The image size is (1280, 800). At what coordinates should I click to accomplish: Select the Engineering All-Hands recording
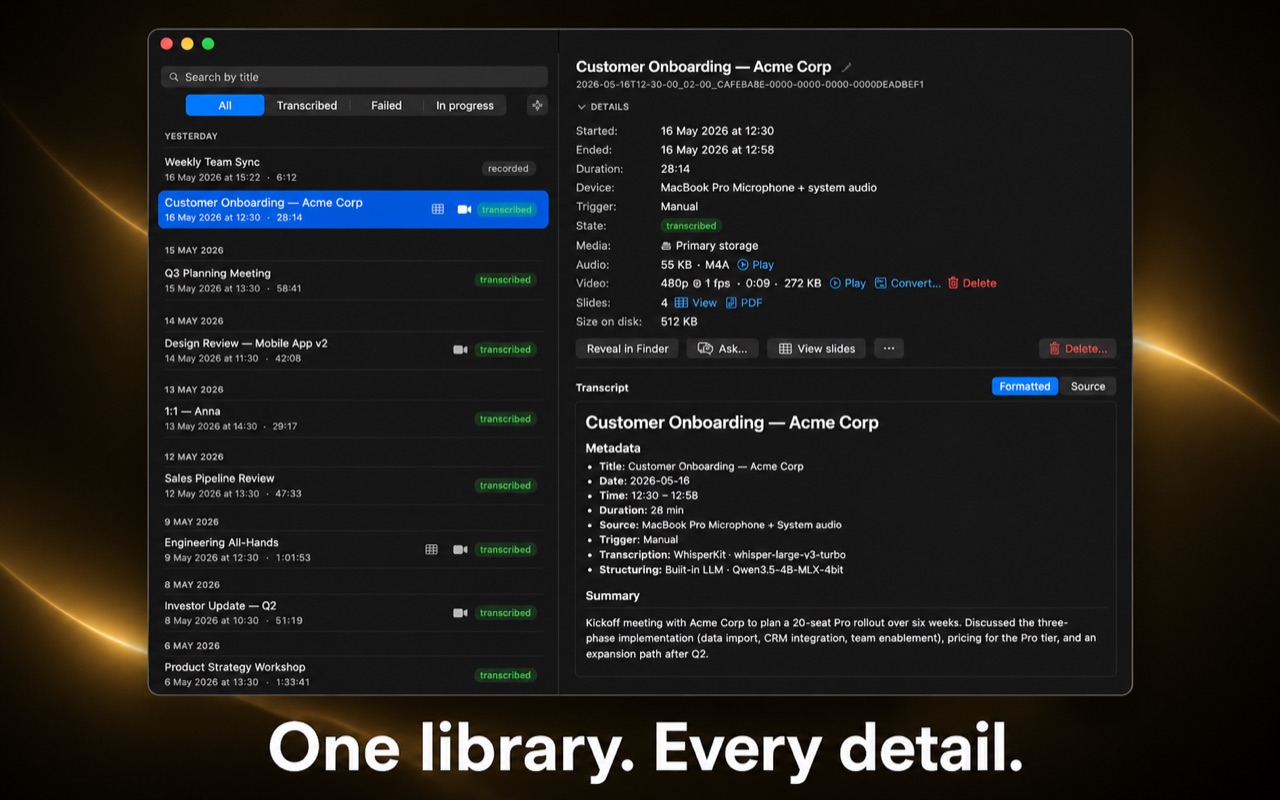354,549
